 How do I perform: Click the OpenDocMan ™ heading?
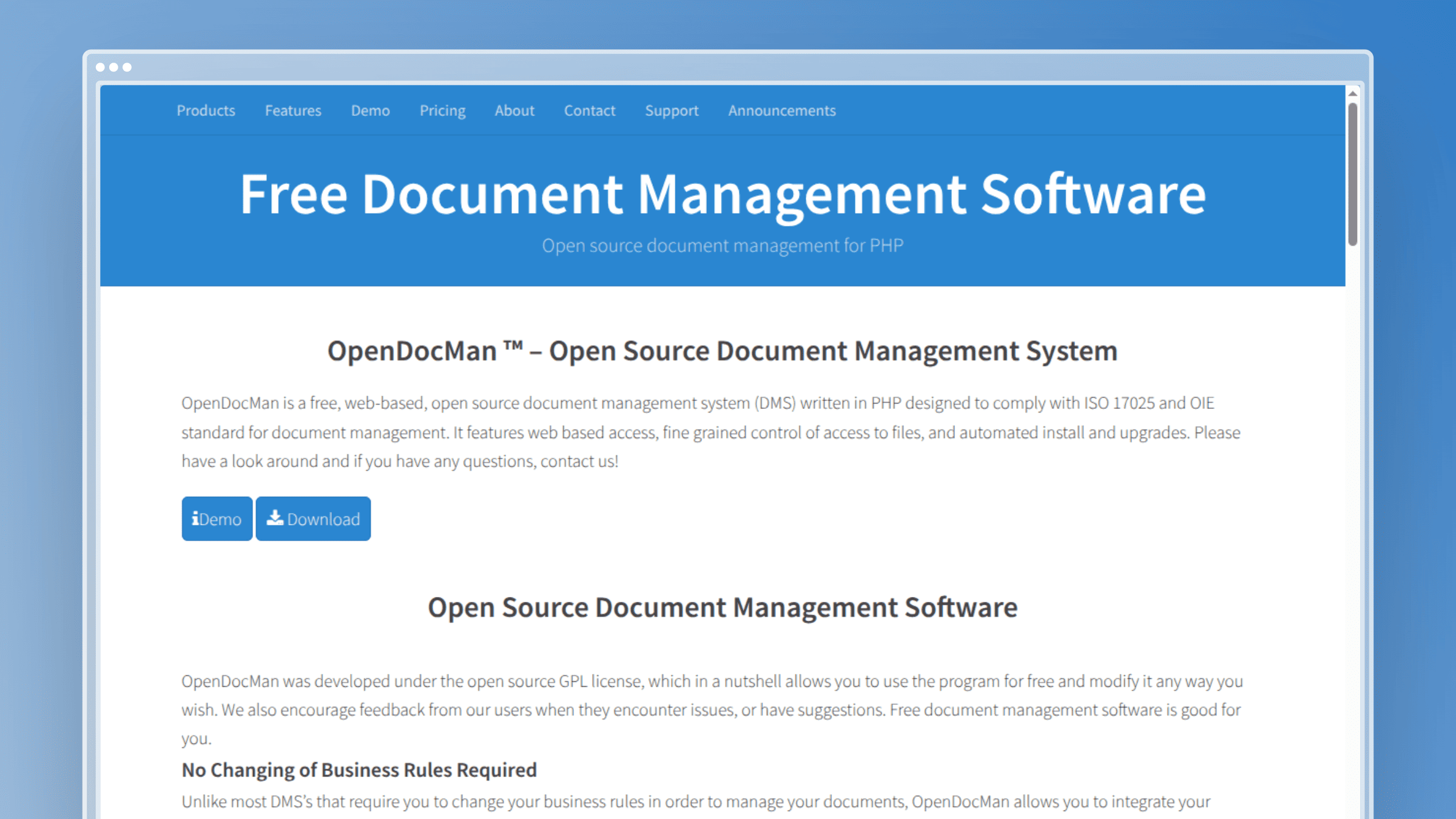[x=723, y=351]
